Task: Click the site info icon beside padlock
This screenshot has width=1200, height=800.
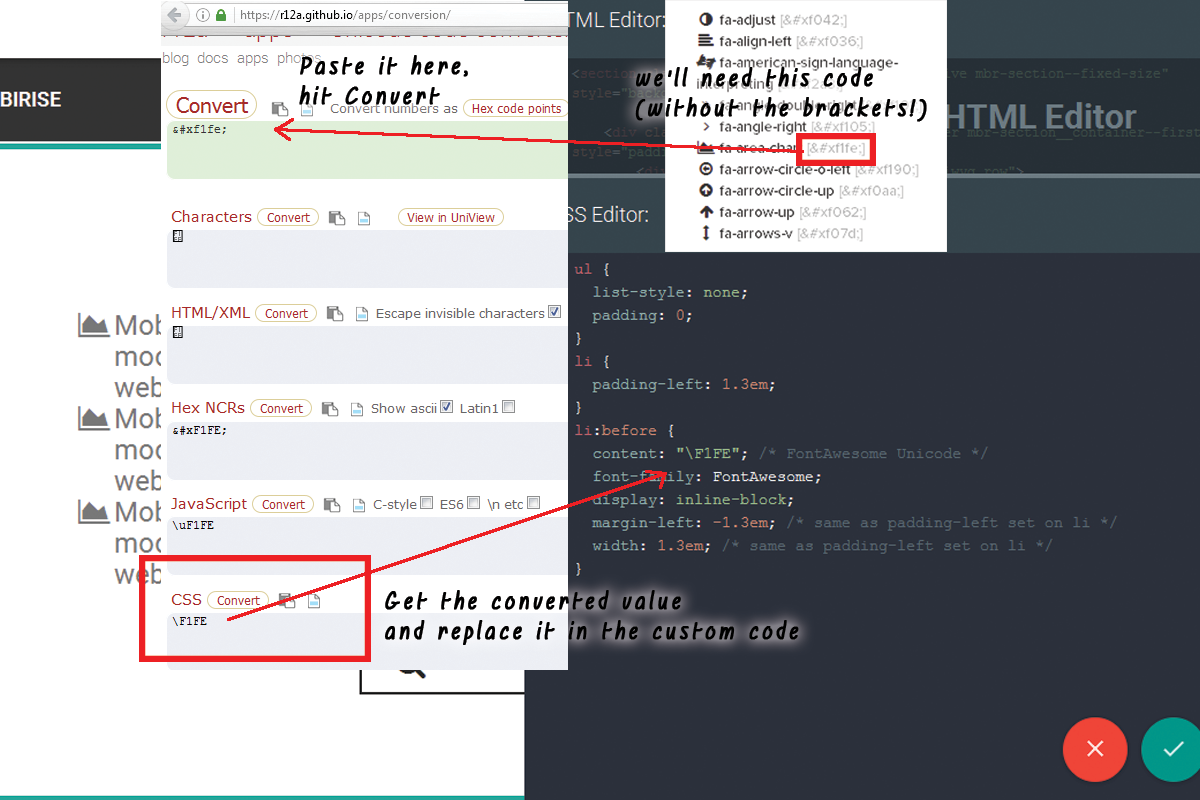Action: tap(203, 15)
